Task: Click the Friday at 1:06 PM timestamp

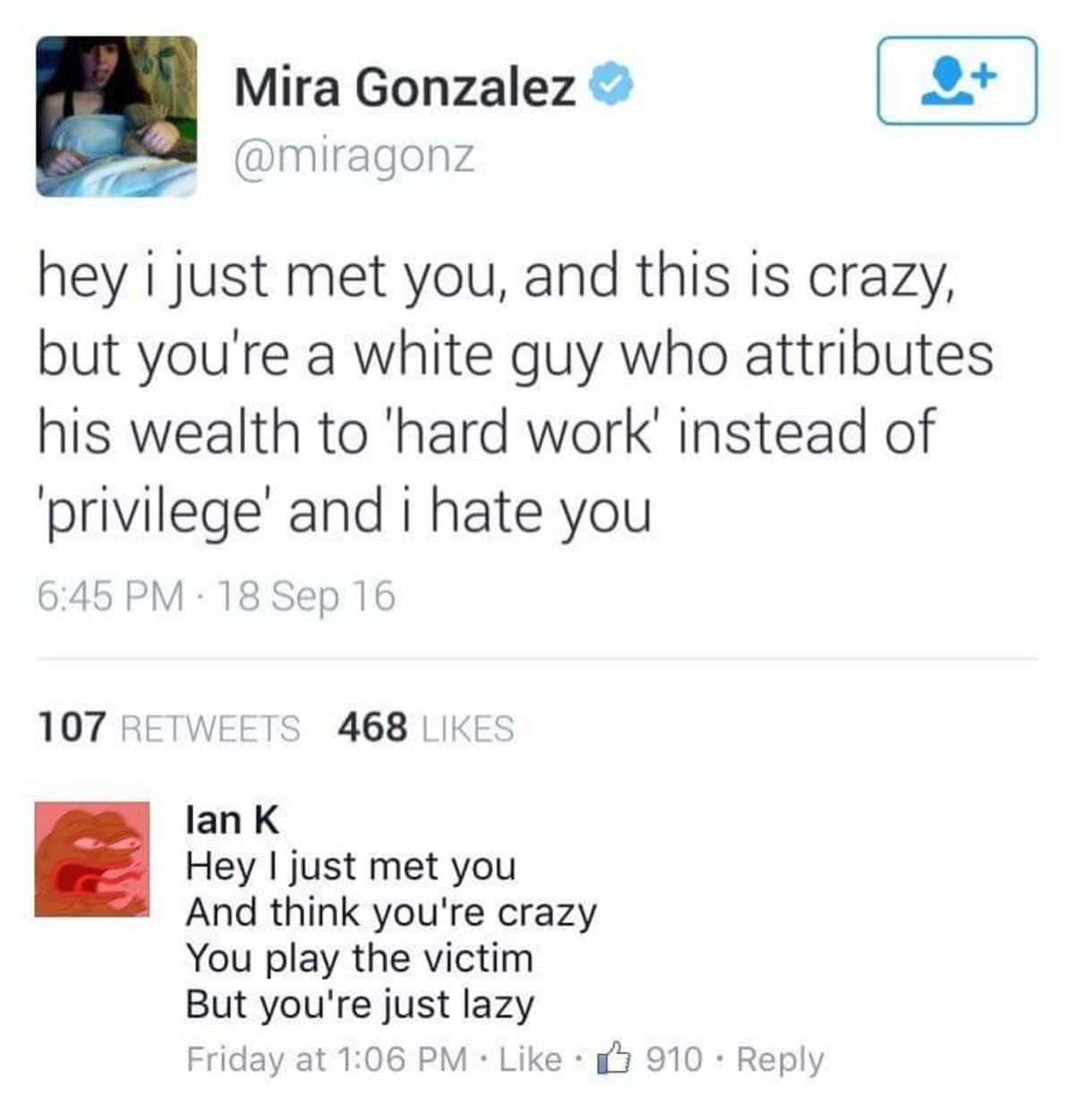Action: (327, 1059)
